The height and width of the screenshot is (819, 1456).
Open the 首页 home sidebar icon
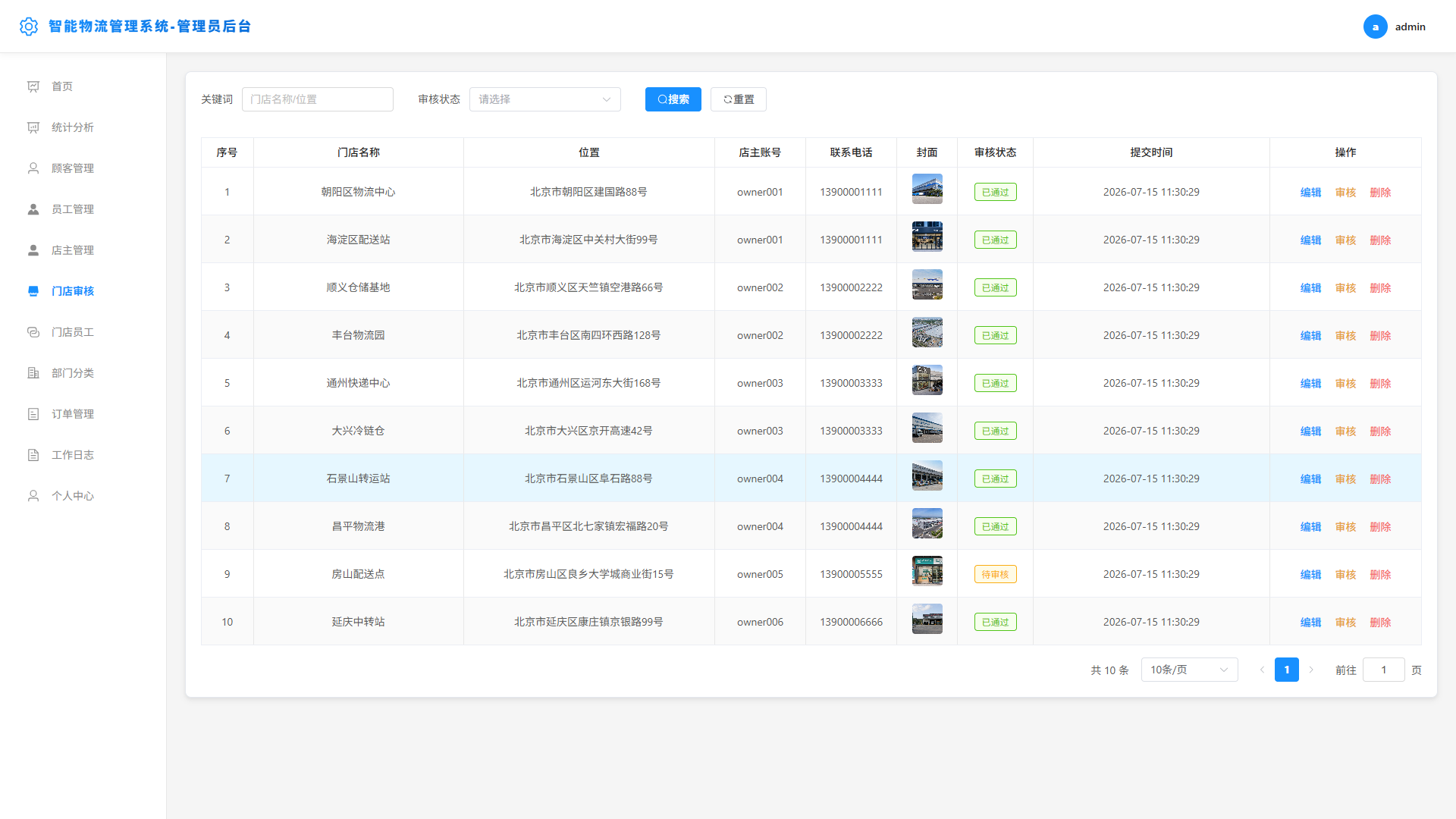point(33,86)
